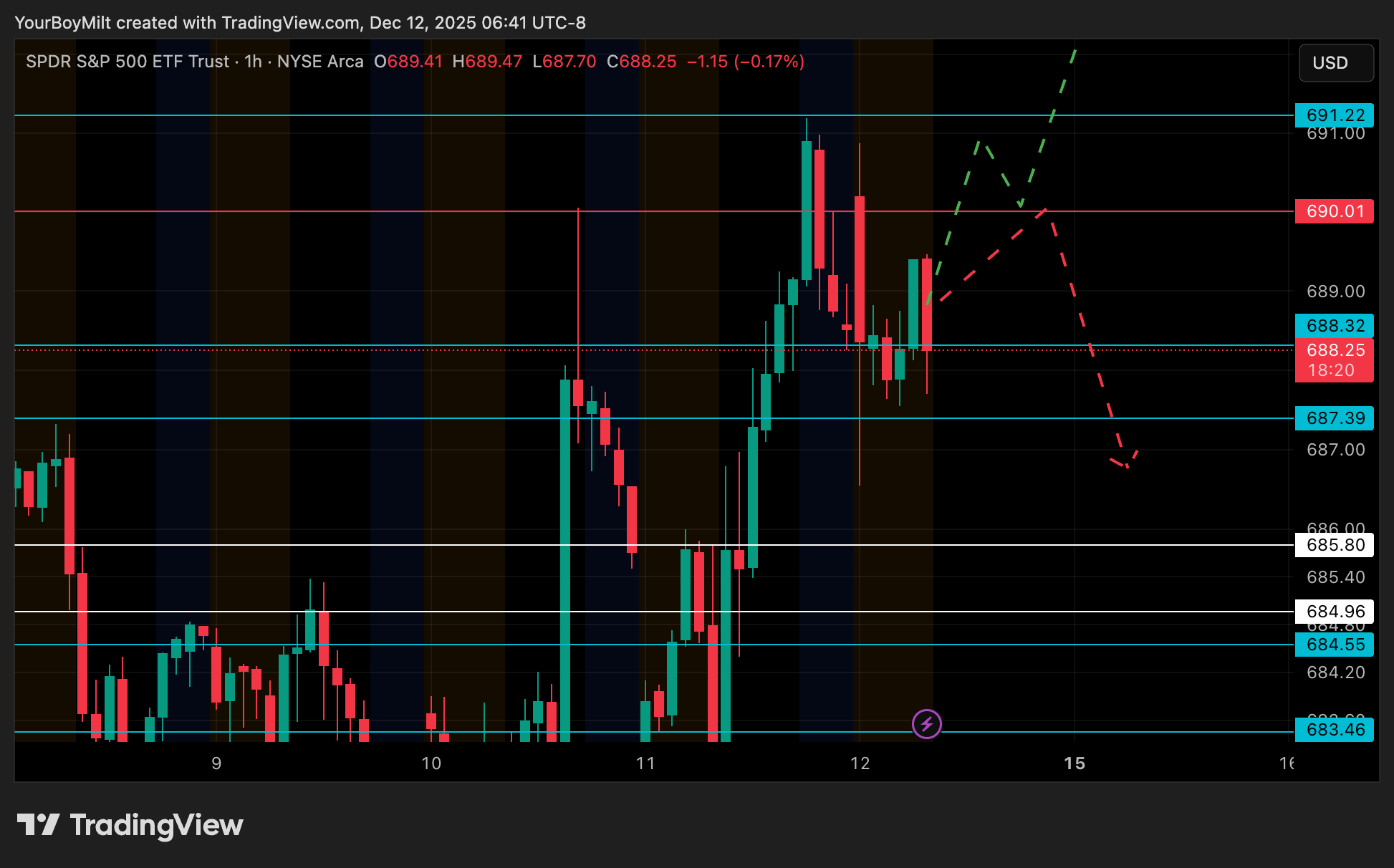Click the SPDR S&P 500 ETF Trust title
This screenshot has height=868, width=1394.
(x=128, y=62)
